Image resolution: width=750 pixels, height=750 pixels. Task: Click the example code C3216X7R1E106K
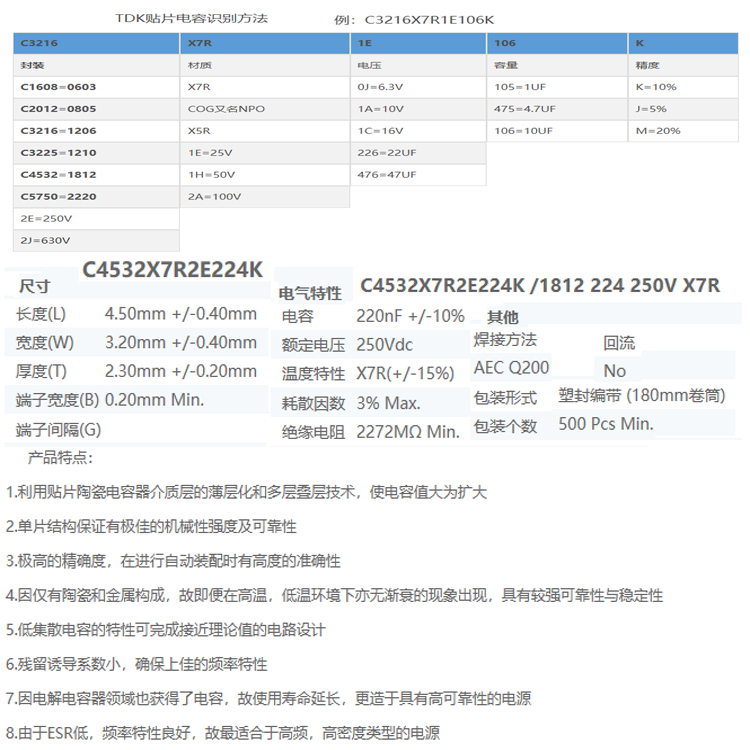pyautogui.click(x=429, y=20)
